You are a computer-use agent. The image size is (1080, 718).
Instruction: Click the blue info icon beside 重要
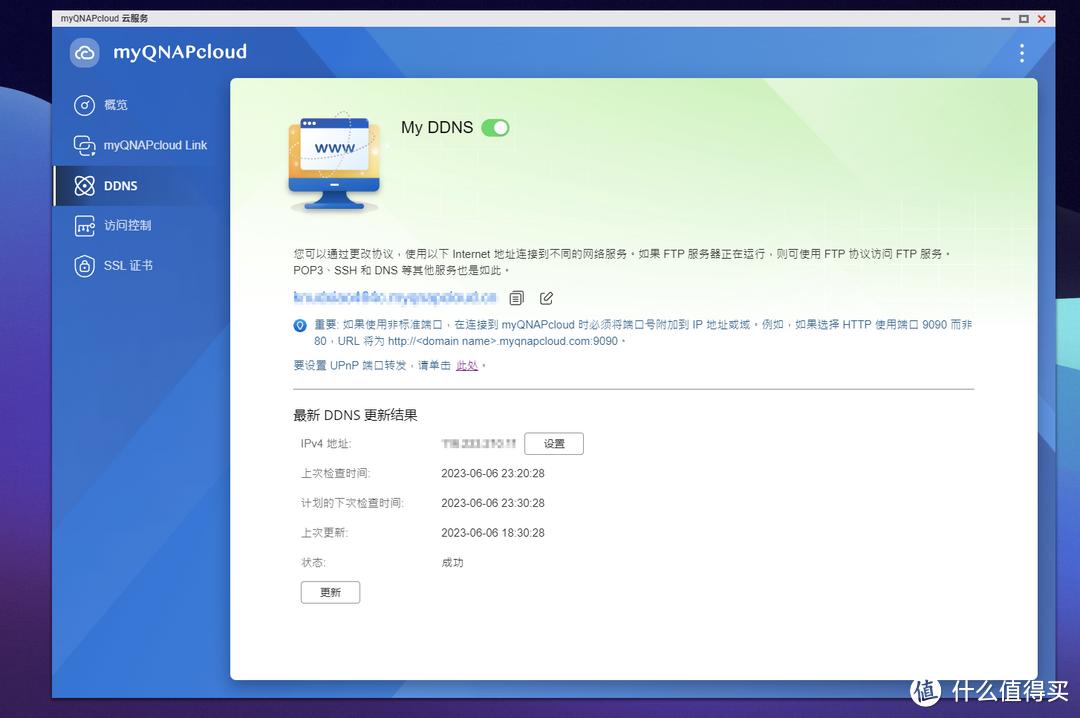pyautogui.click(x=300, y=324)
